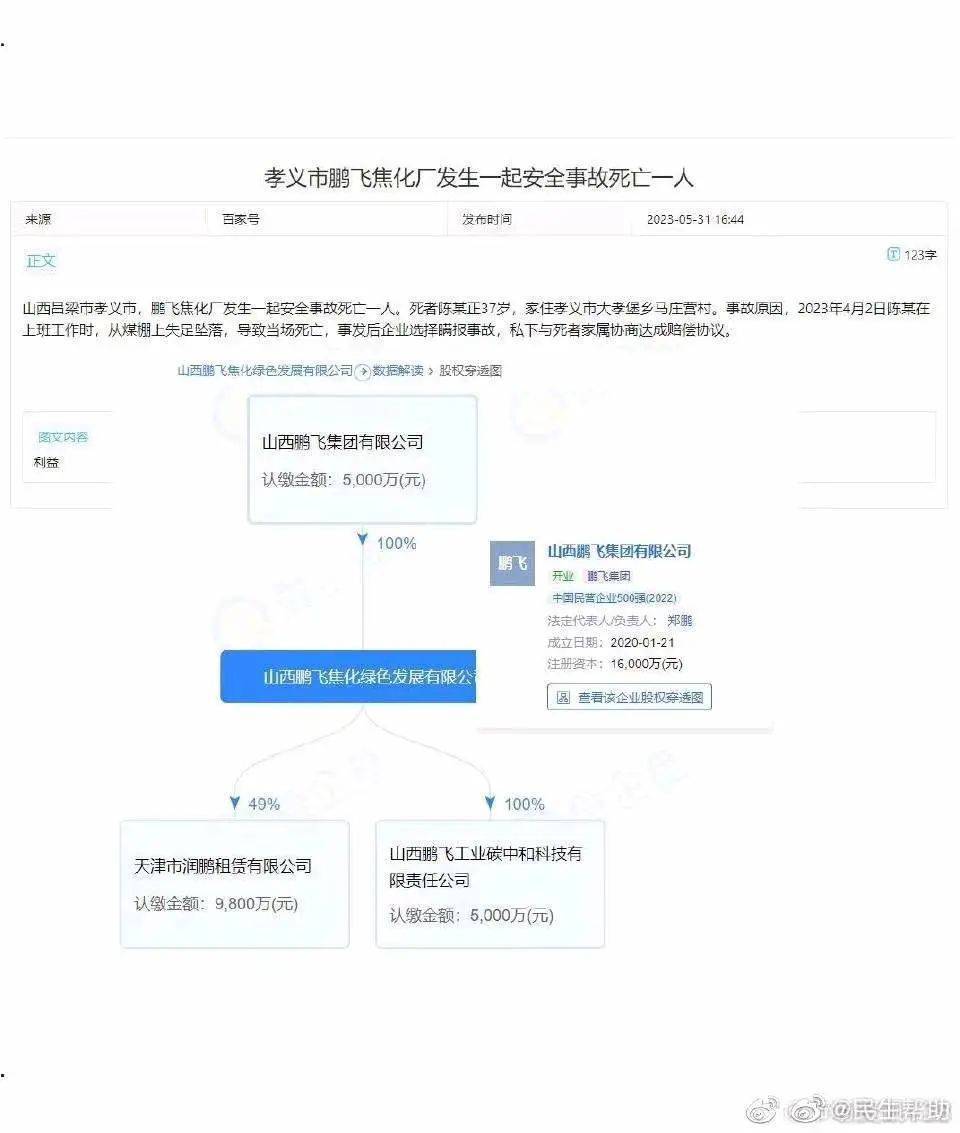Click the 发布时间 header label
Screen dimensions: 960x1133
(487, 219)
